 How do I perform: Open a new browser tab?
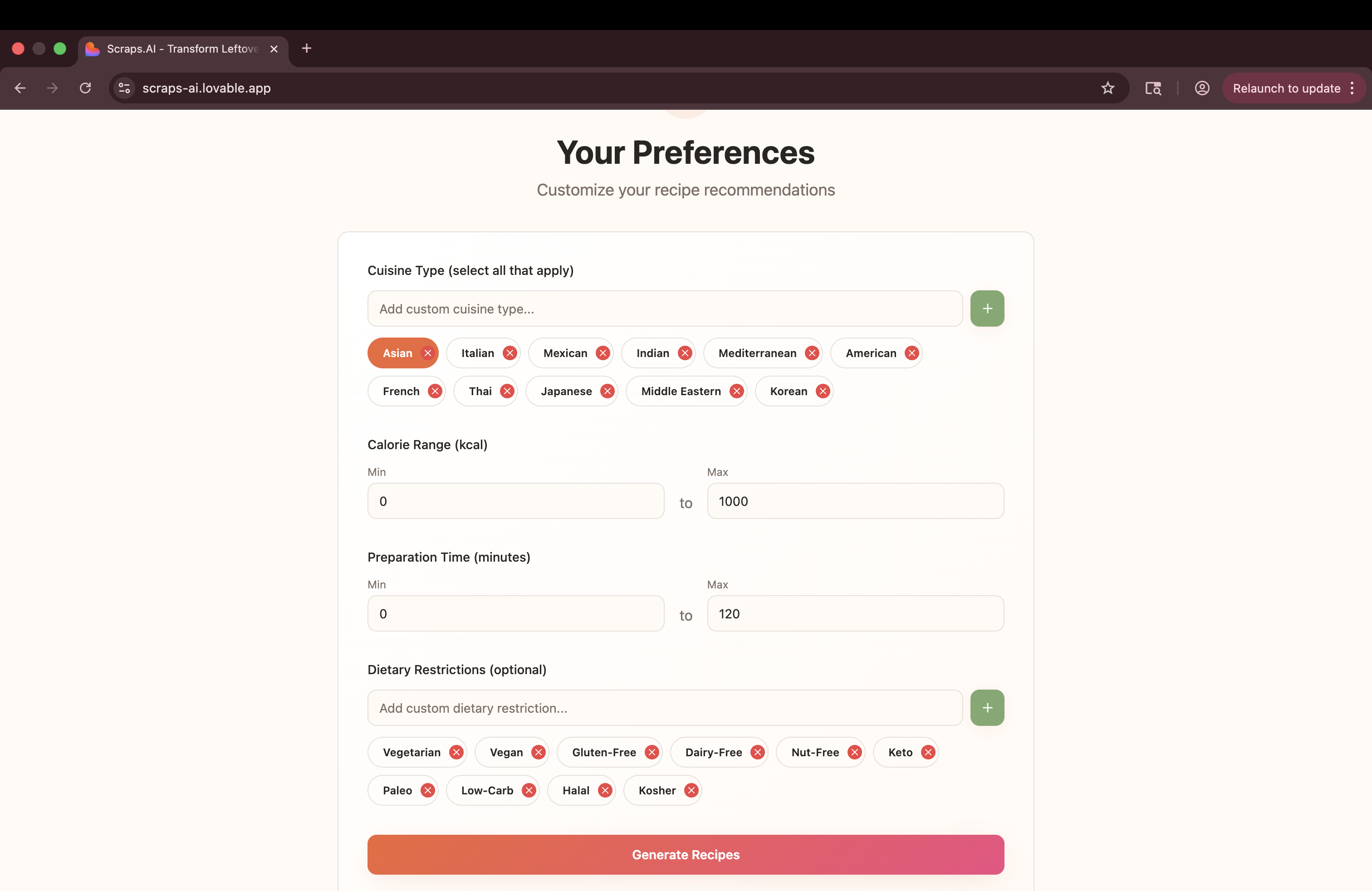pyautogui.click(x=307, y=49)
